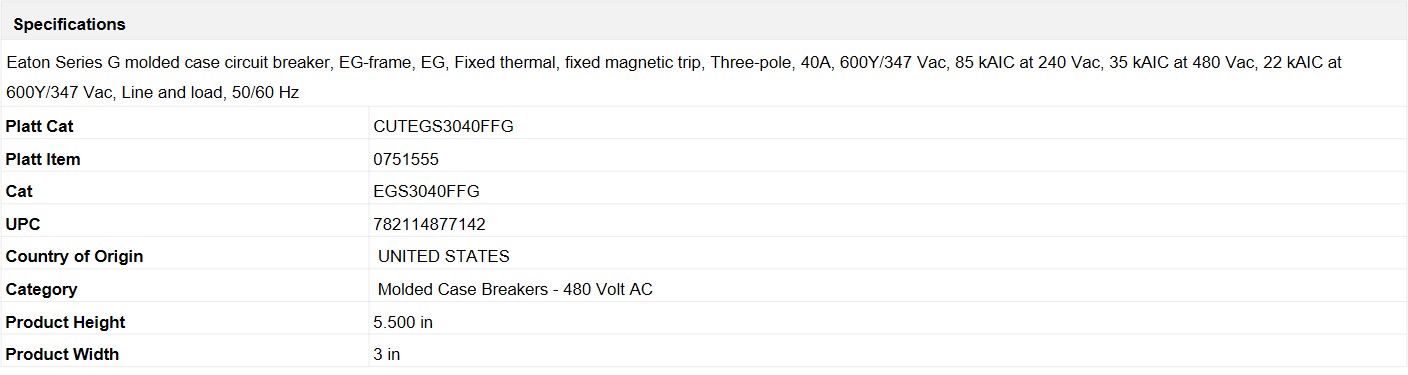Click the Product Height label
Viewport: 1408px width, 375px height.
click(x=66, y=322)
